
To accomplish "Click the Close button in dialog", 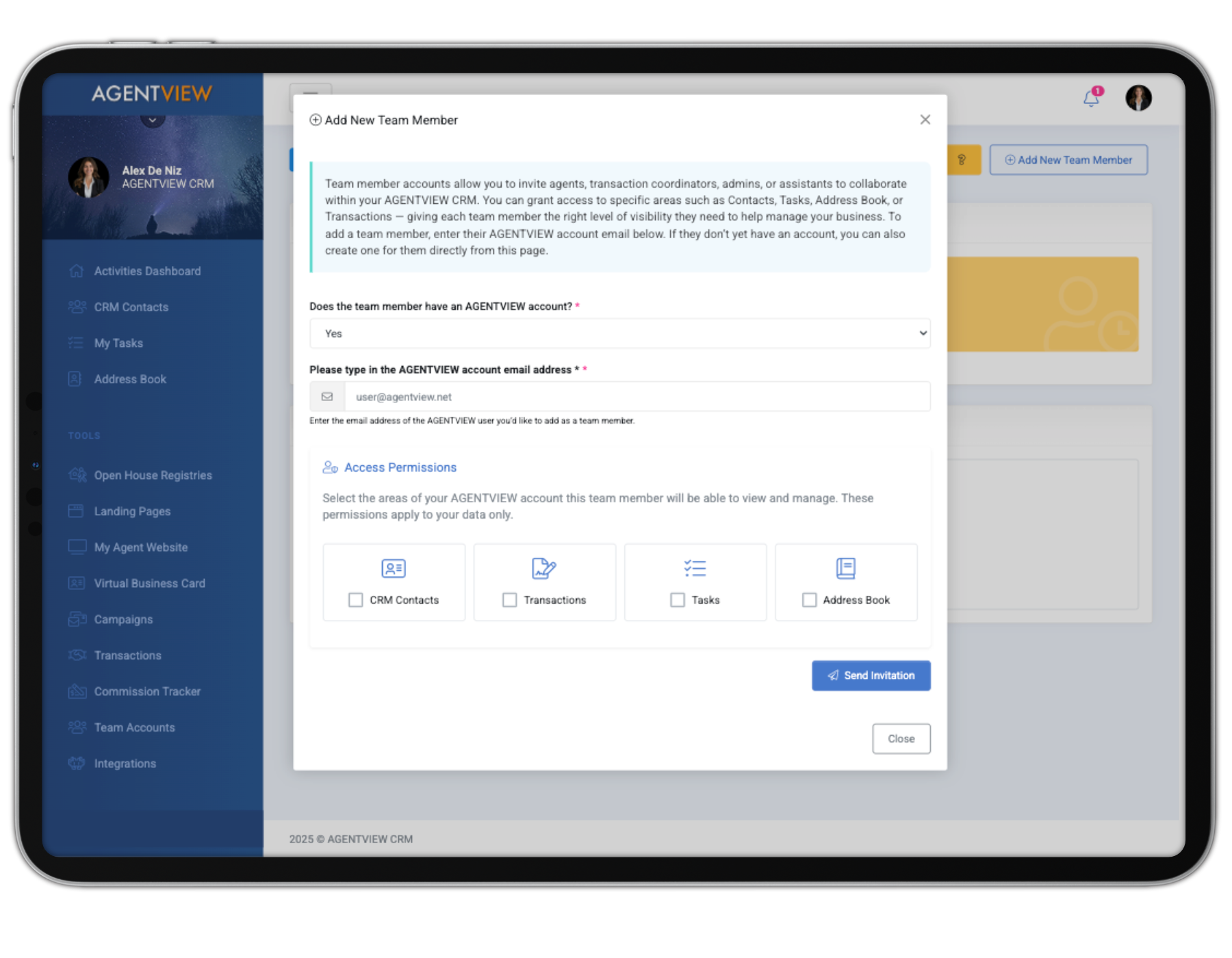I will click(x=901, y=739).
